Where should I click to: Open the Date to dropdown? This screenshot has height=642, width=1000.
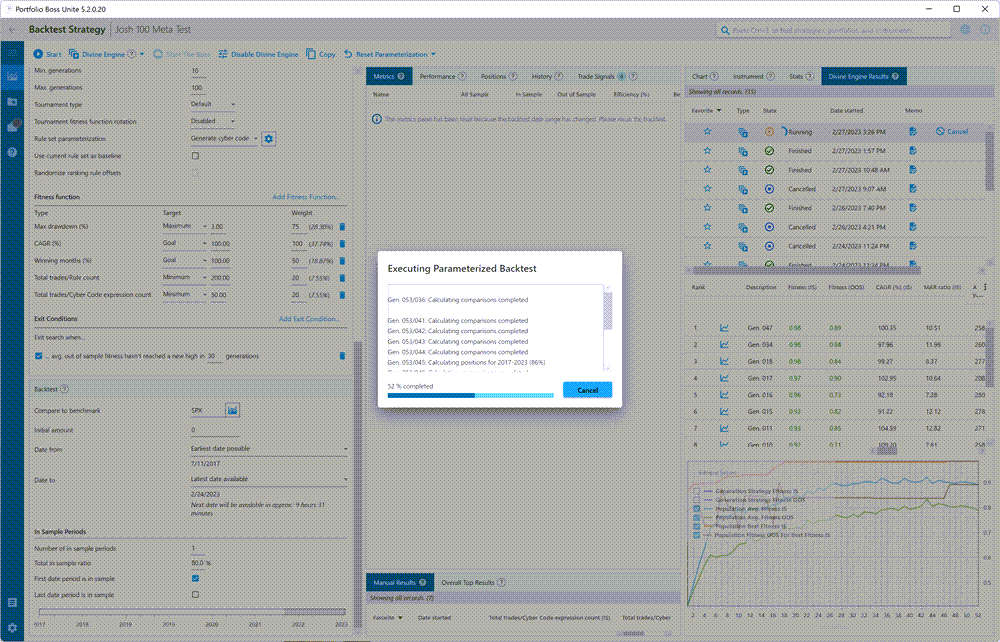[269, 479]
